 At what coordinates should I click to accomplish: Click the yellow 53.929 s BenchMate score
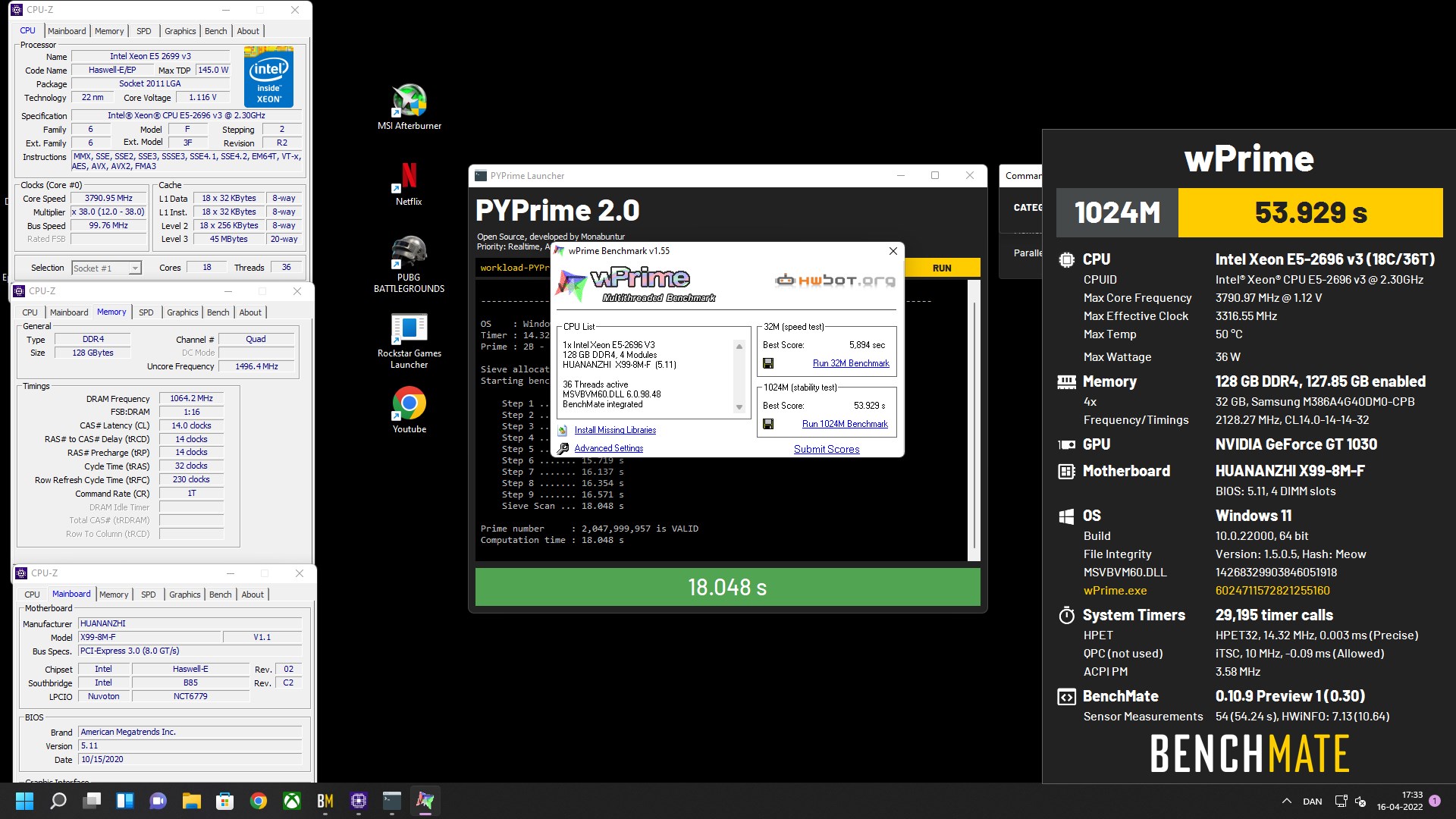[1310, 212]
